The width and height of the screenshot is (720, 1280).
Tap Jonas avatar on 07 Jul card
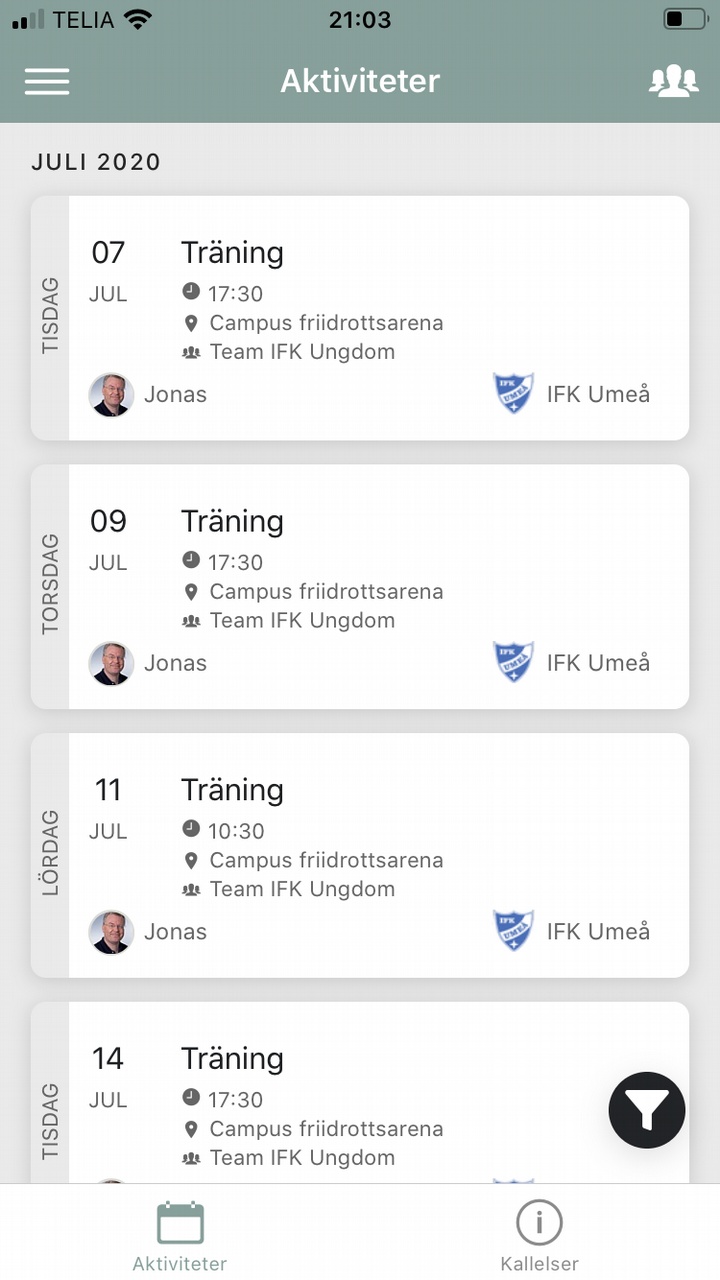click(111, 395)
